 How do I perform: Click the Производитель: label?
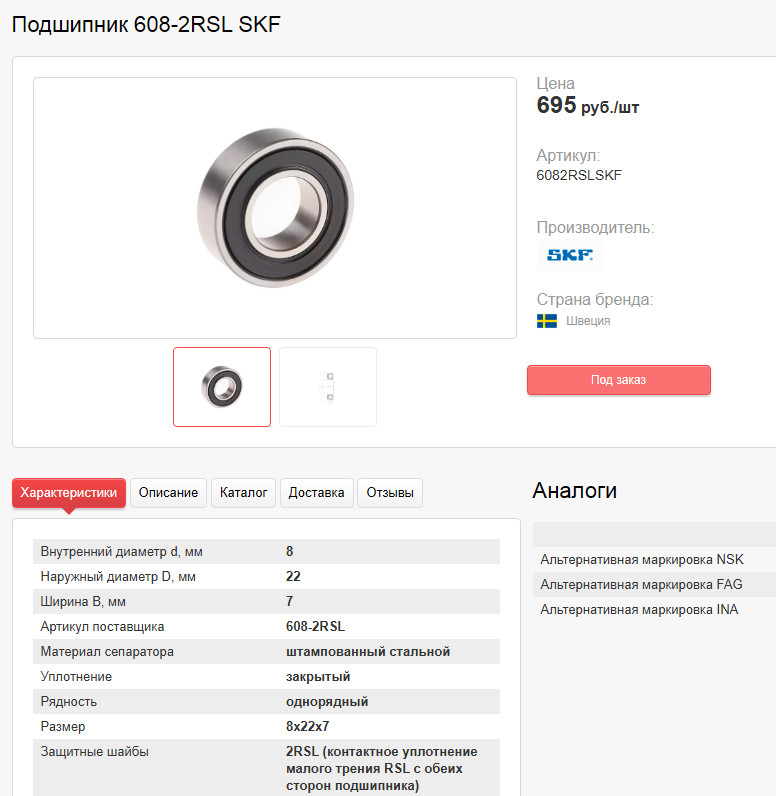[x=595, y=227]
